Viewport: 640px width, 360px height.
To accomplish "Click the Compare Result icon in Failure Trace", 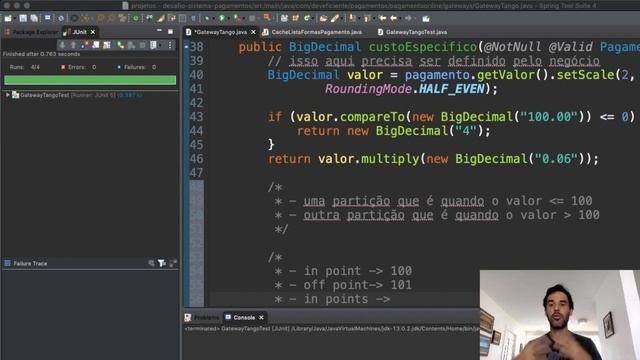I will tap(173, 263).
